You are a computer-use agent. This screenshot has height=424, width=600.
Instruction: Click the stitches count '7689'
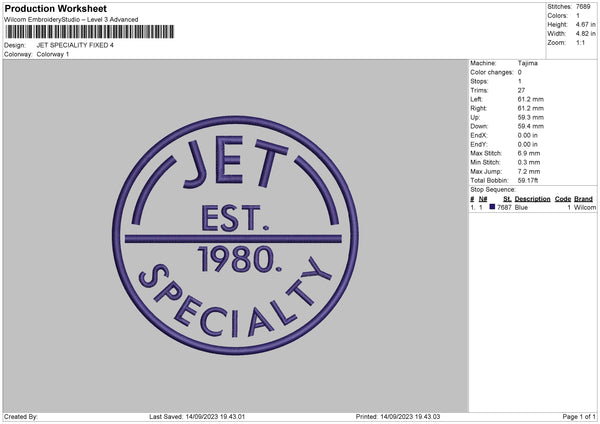[x=584, y=7]
